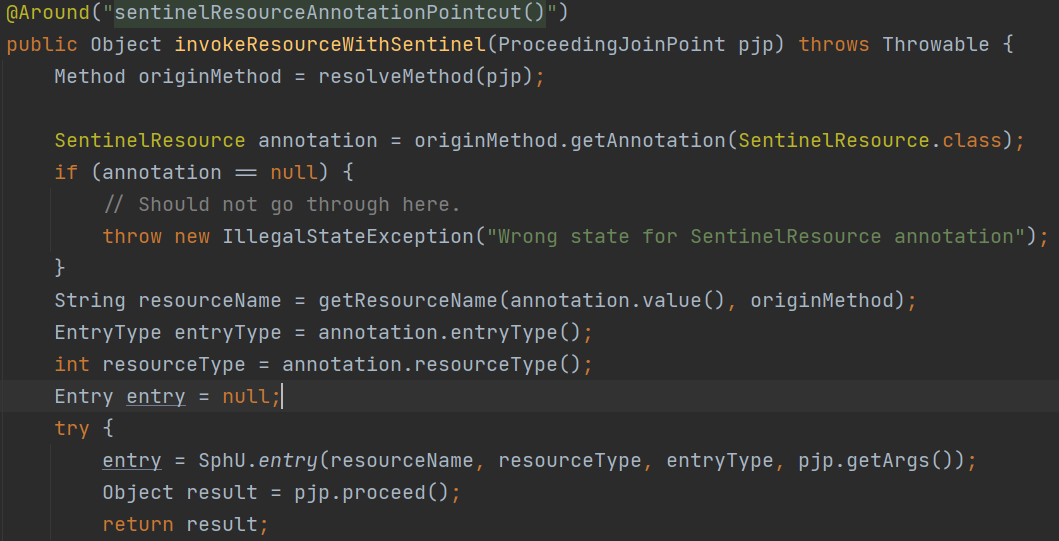Click the 'Should not go through here' comment

[x=281, y=205]
